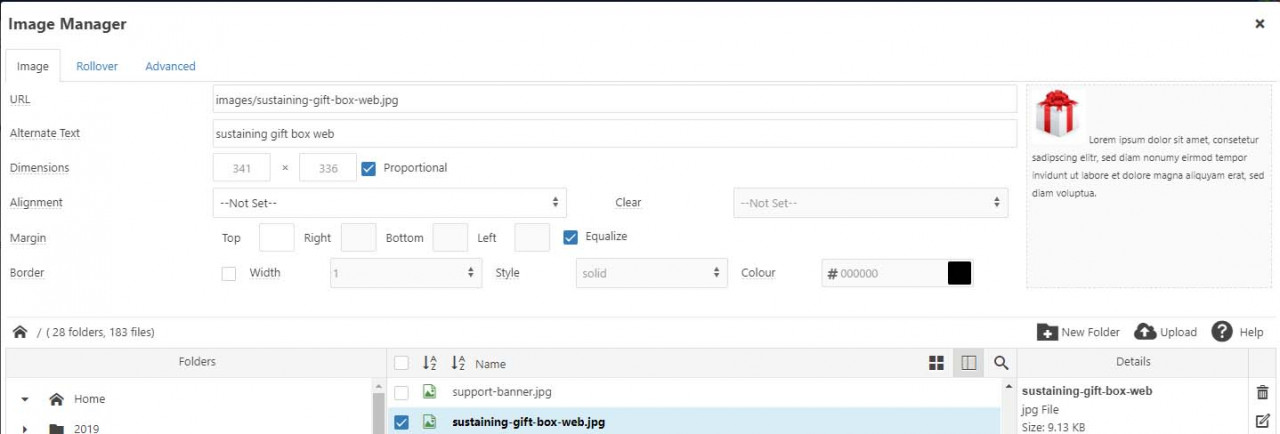
Task: Open the Upload dialog
Action: 1165,332
